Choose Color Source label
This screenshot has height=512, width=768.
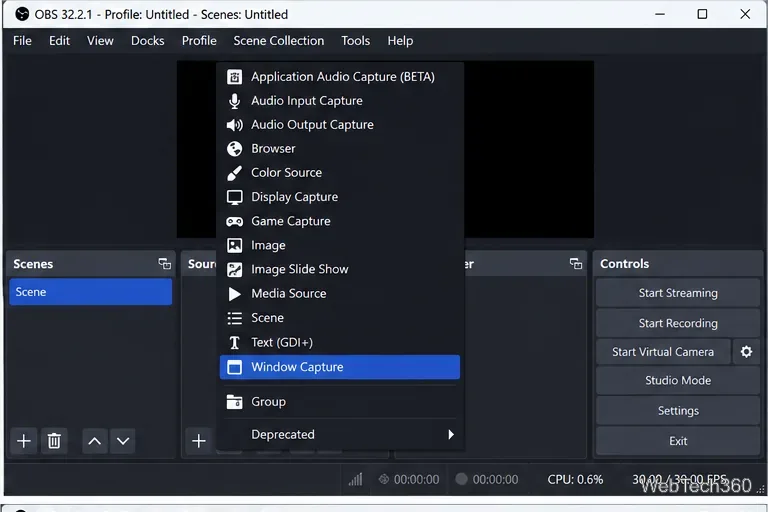coord(287,173)
